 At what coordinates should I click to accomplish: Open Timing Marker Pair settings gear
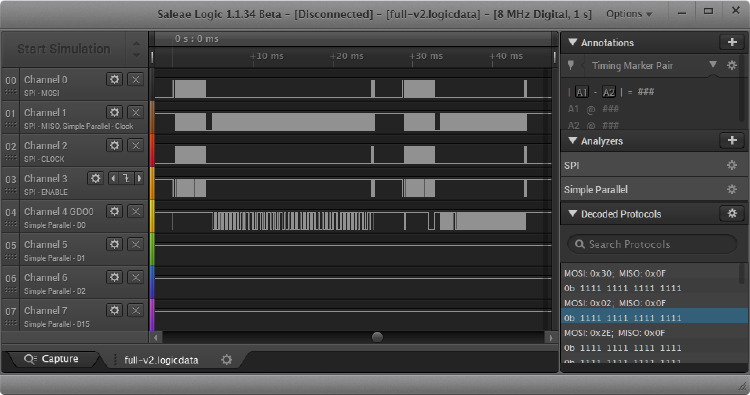pyautogui.click(x=732, y=66)
